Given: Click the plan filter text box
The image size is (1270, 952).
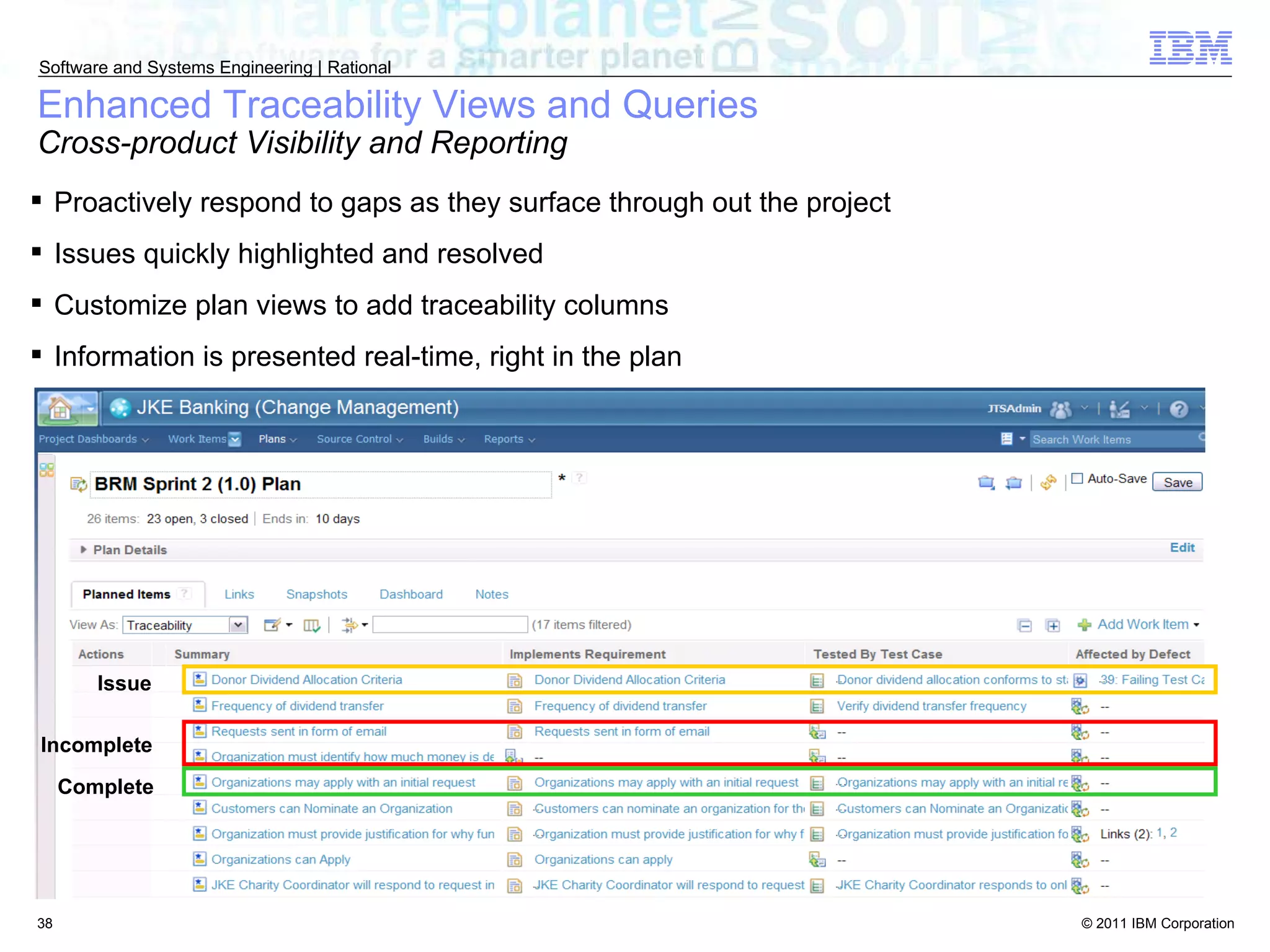Looking at the screenshot, I should [x=450, y=625].
